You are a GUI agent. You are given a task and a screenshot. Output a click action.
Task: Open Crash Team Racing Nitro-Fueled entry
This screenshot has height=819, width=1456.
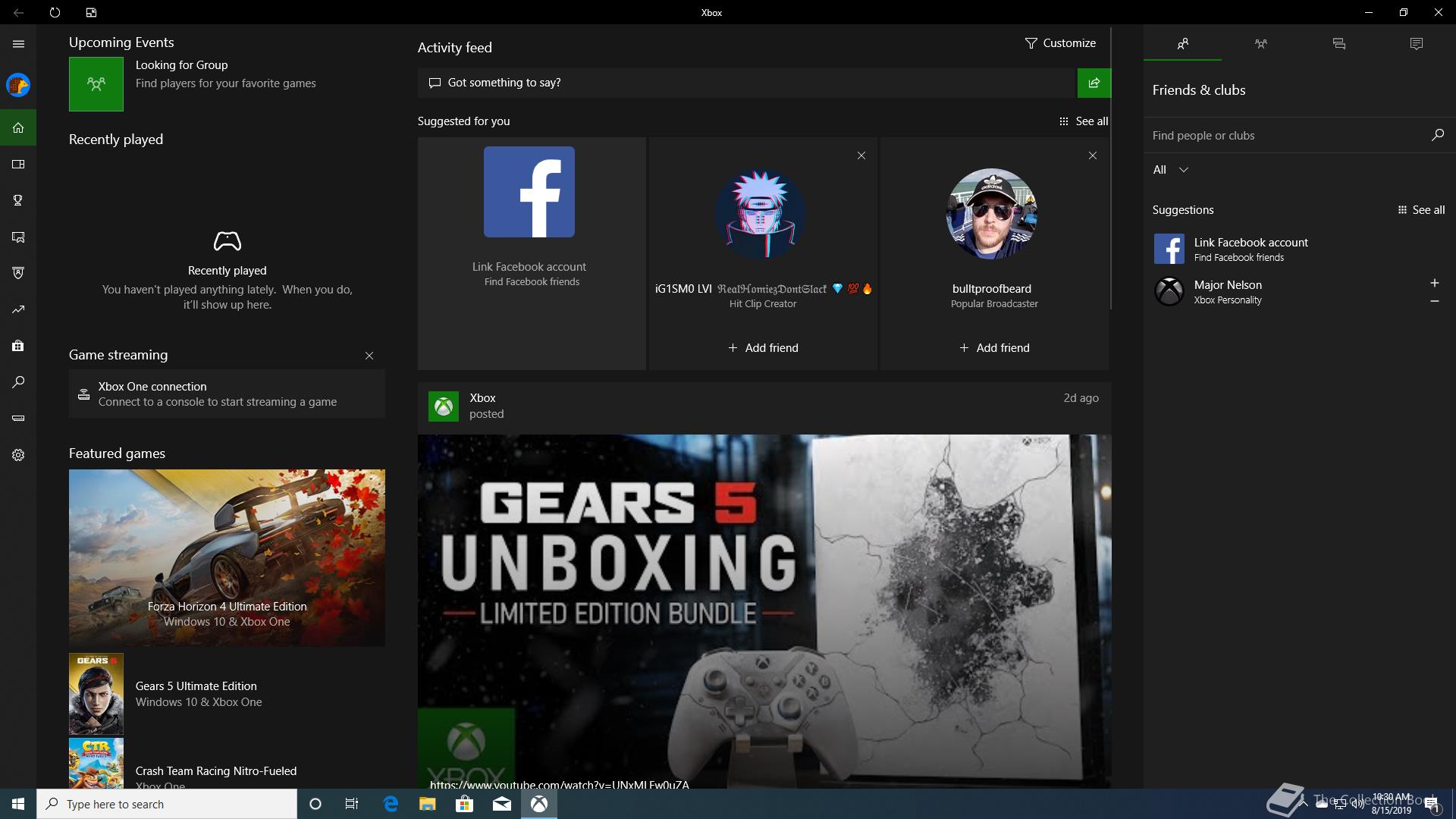pyautogui.click(x=227, y=764)
